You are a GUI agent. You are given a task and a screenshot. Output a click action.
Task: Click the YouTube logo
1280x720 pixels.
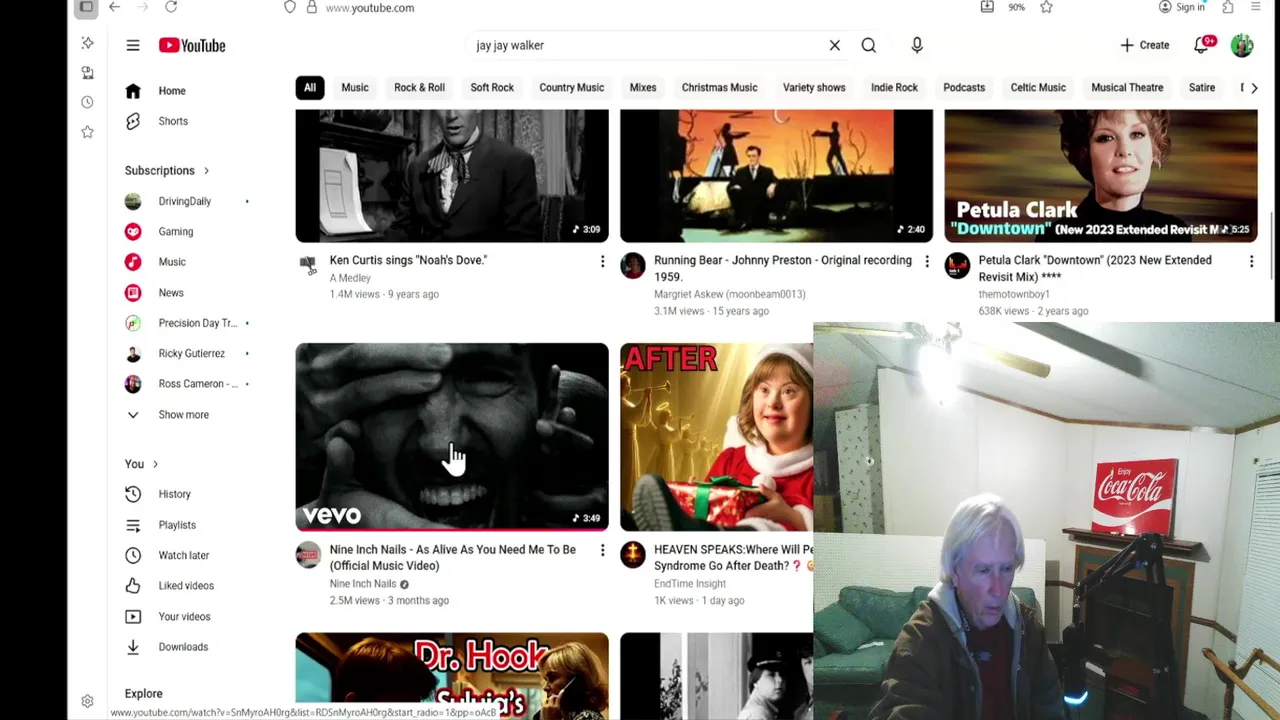point(192,45)
